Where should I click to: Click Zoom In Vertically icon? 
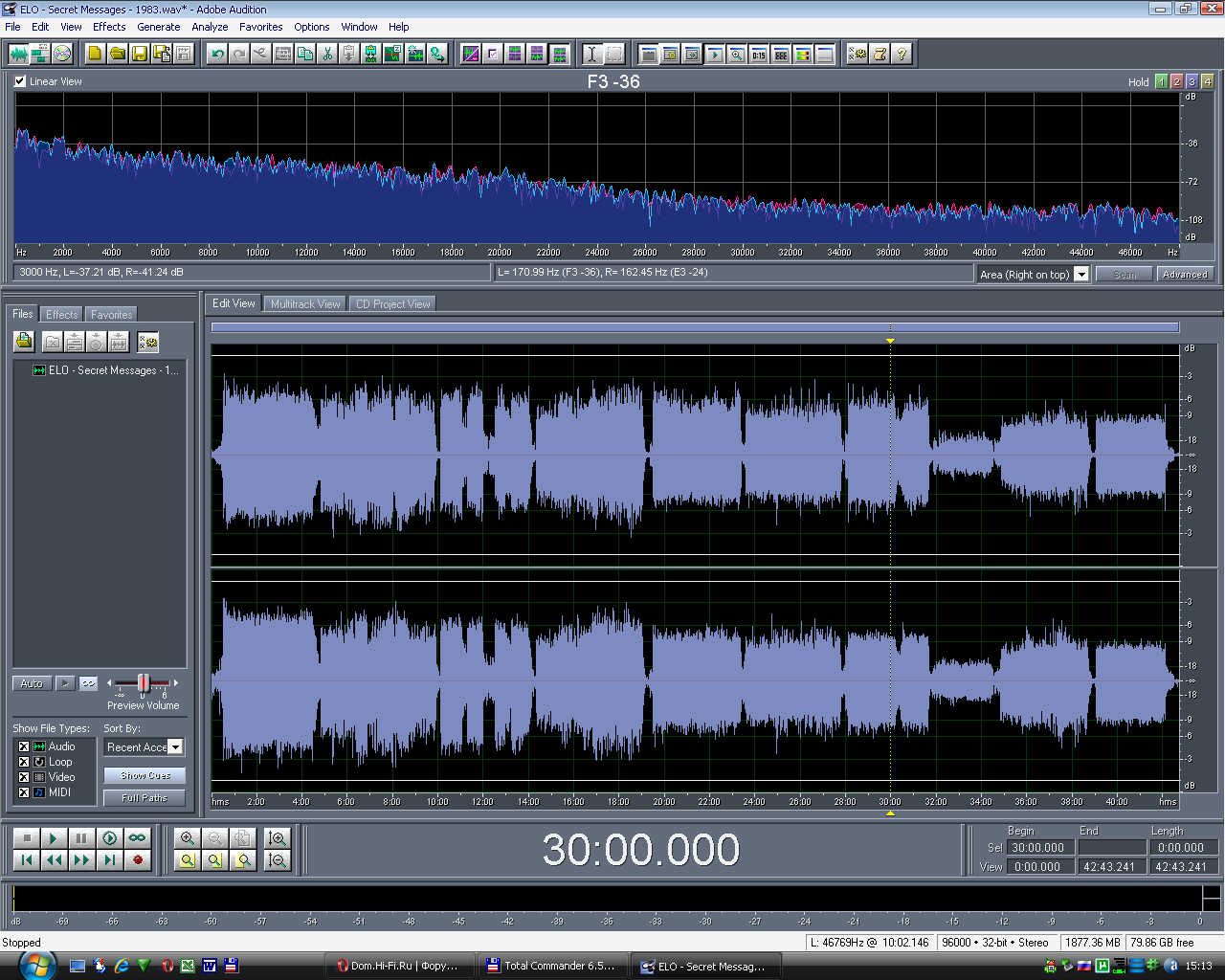[x=278, y=838]
